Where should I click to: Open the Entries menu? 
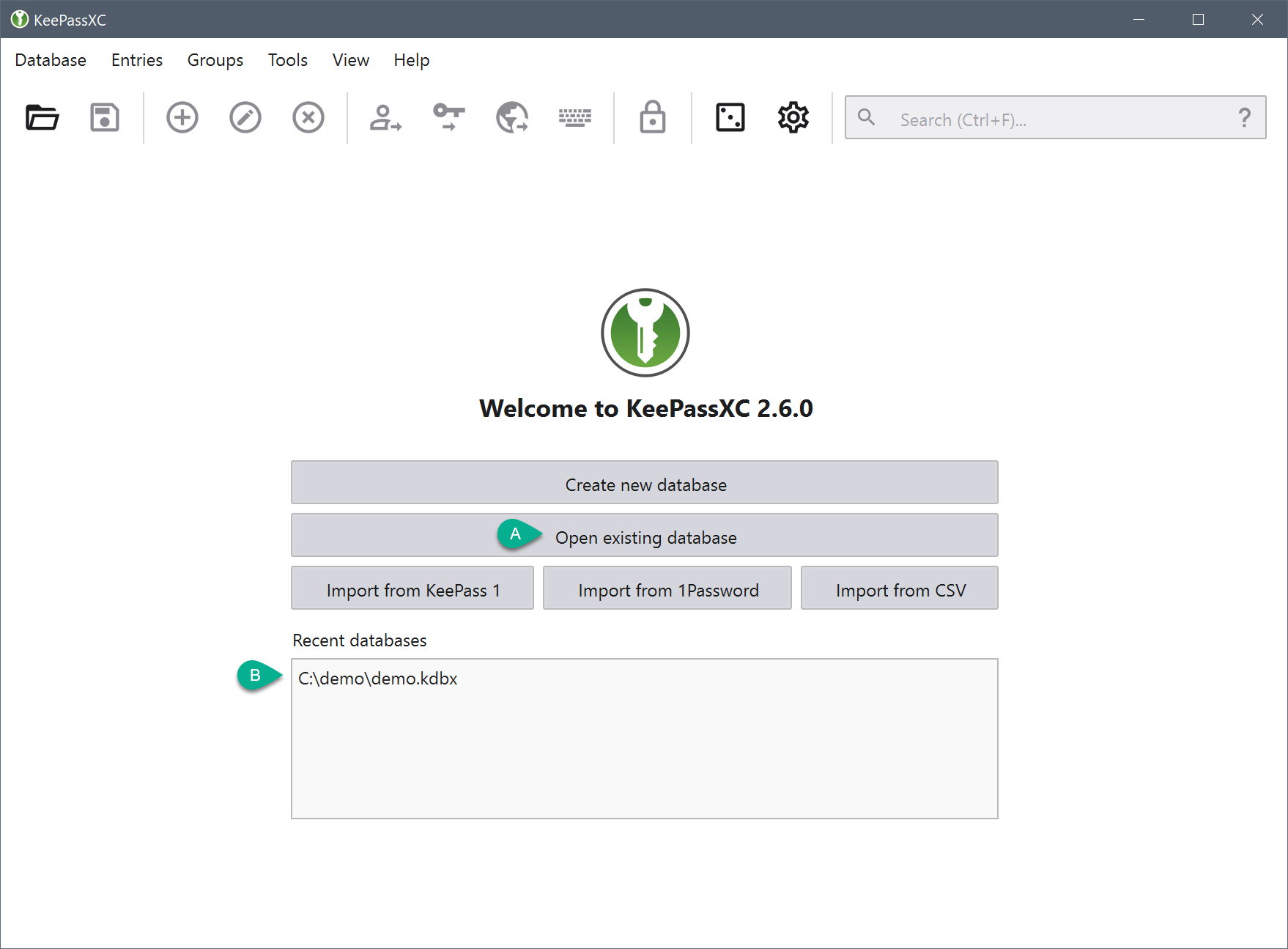tap(137, 60)
